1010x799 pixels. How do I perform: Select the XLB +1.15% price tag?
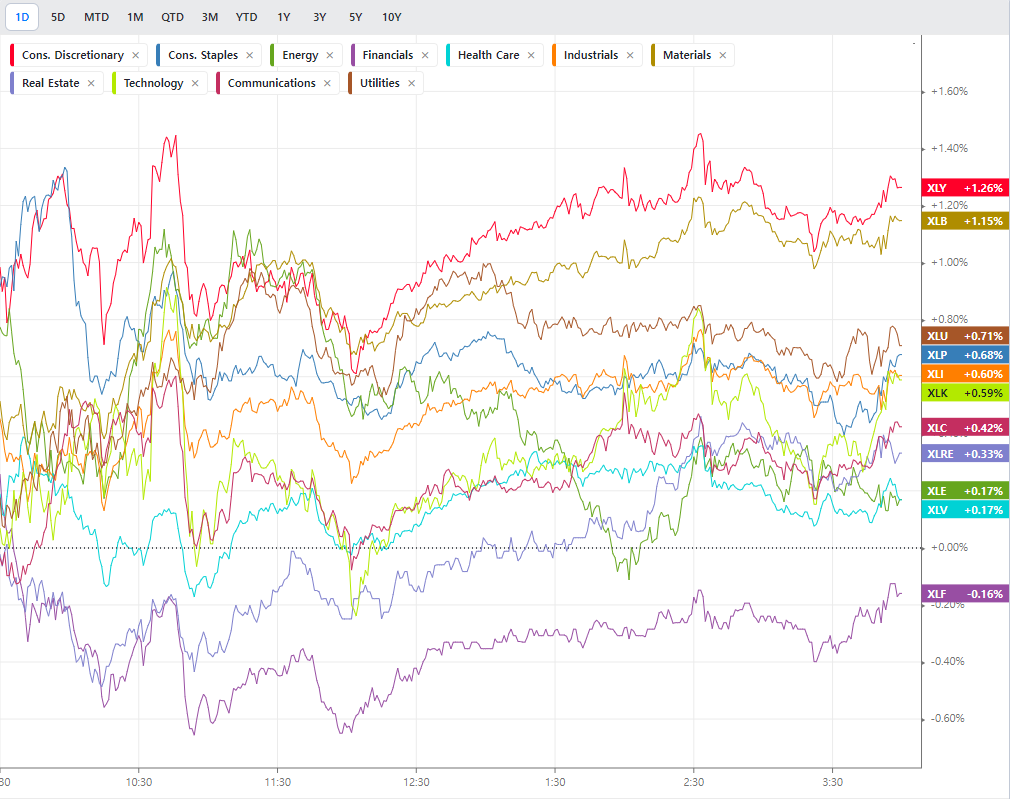(x=965, y=221)
